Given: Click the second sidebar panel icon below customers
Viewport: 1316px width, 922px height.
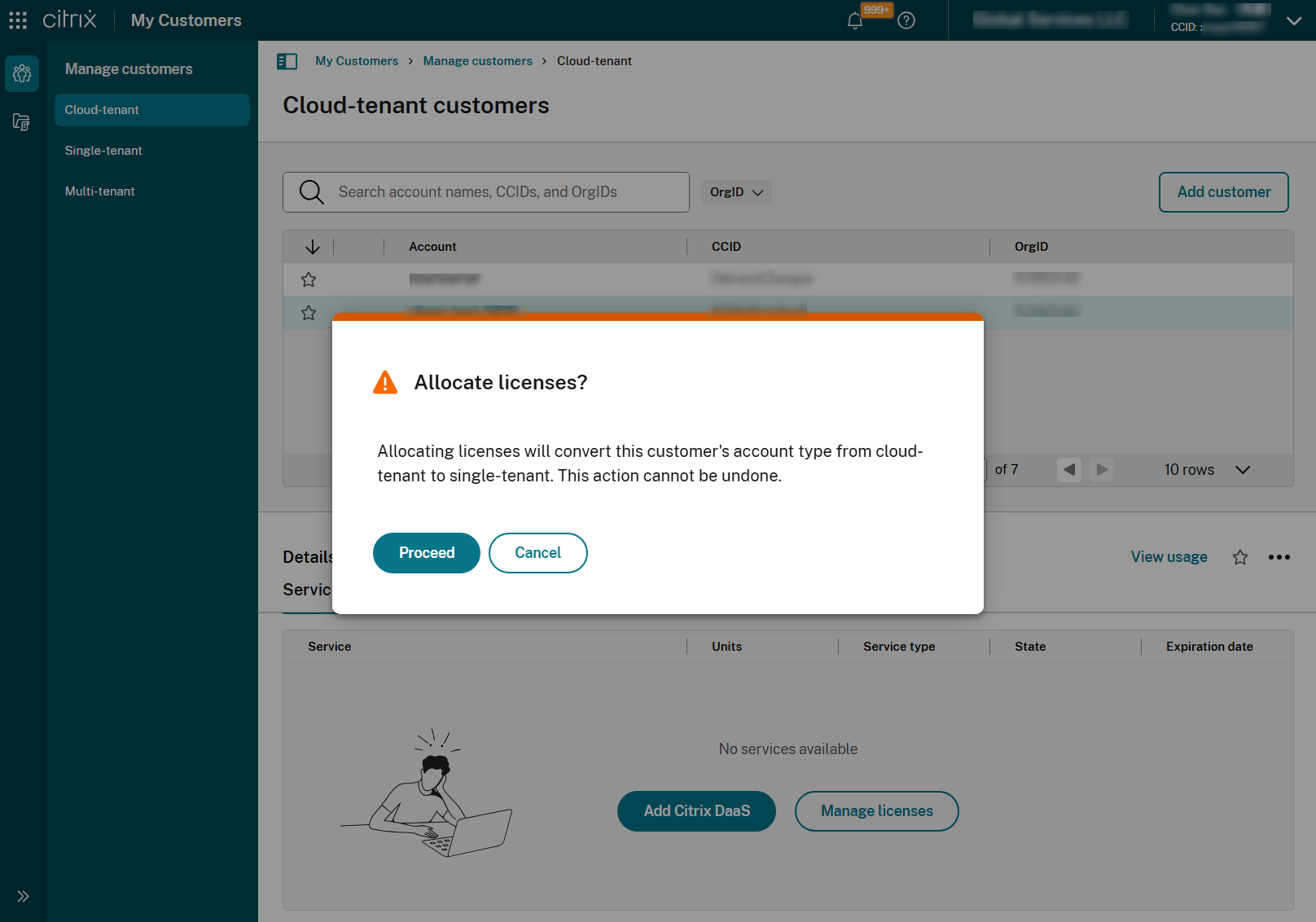Looking at the screenshot, I should pos(22,121).
